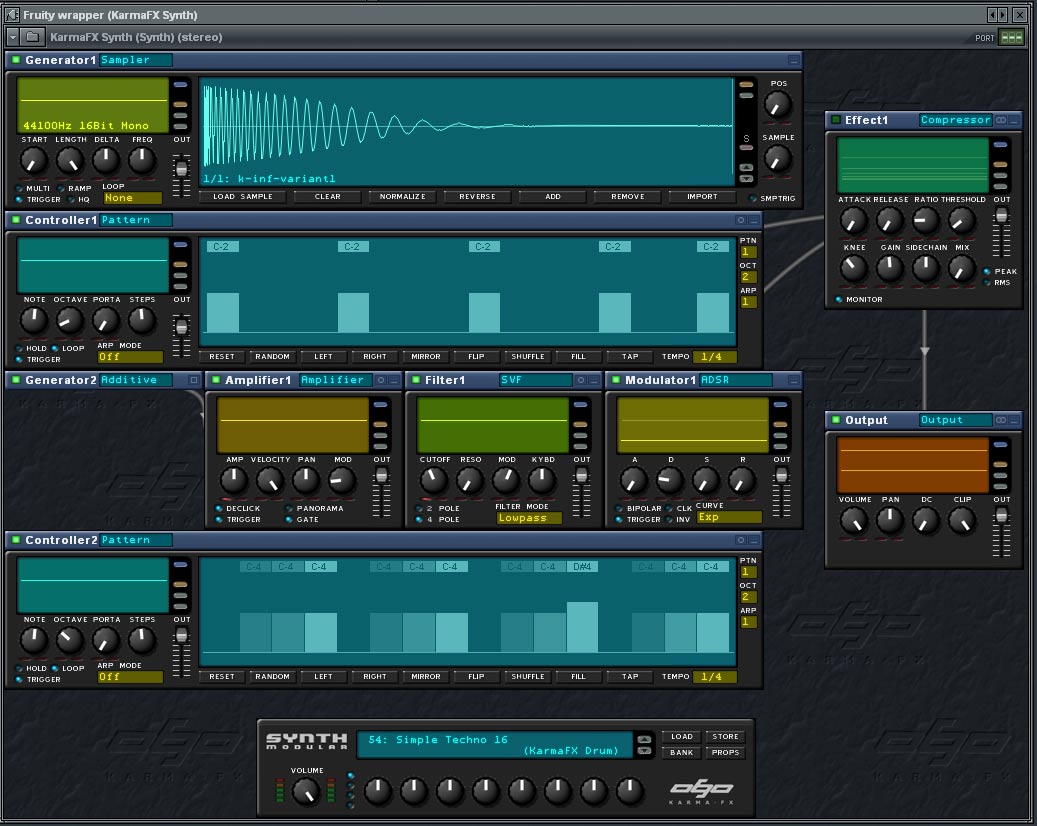
Task: Toggle the Filter1 module enable LED
Action: [x=416, y=380]
